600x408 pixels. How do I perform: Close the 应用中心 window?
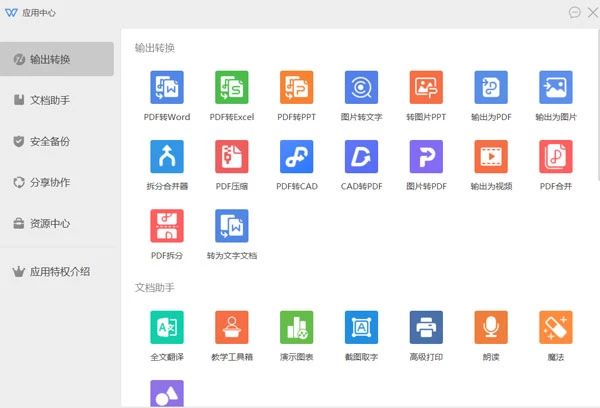593,13
